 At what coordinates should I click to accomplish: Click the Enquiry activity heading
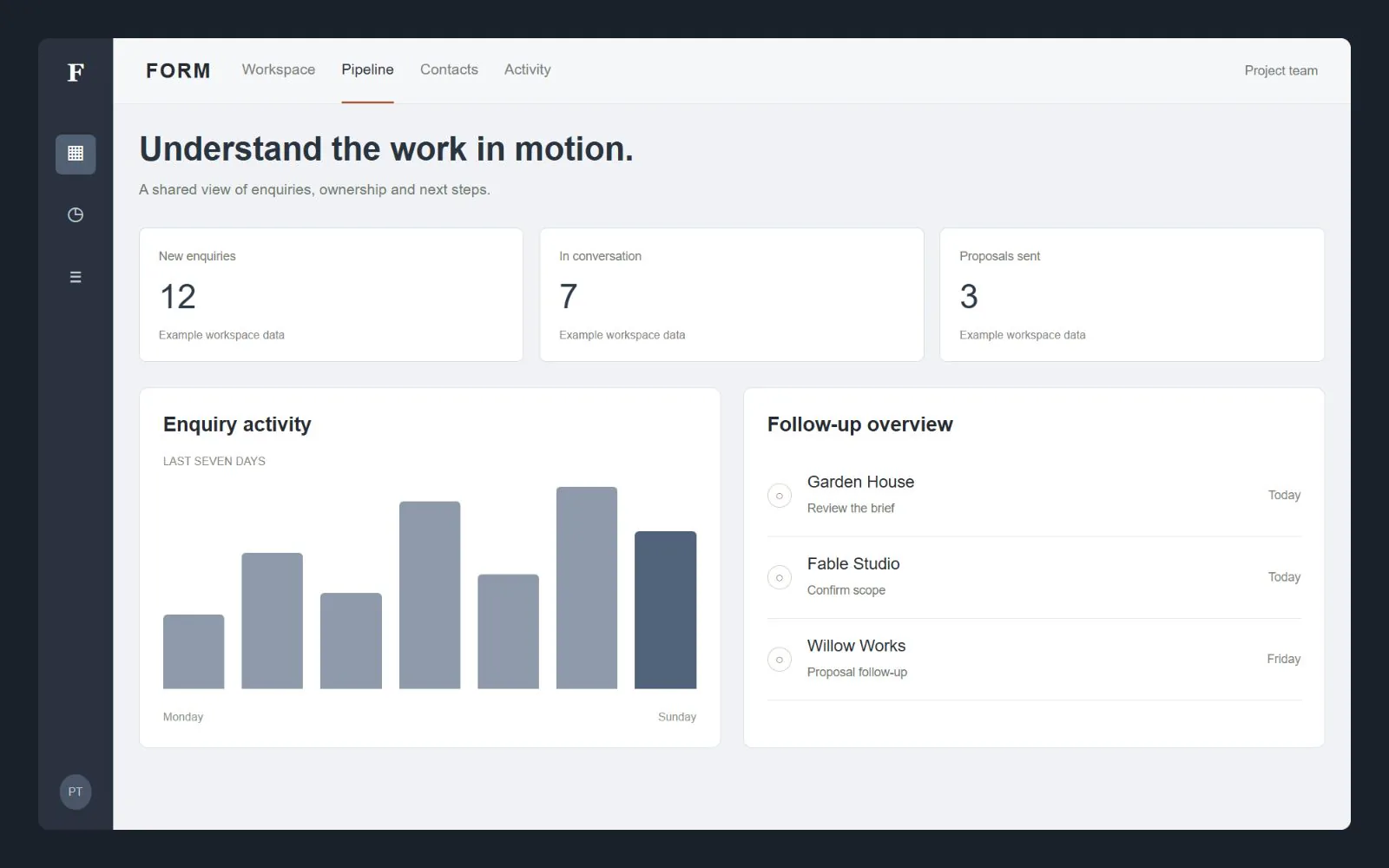[237, 424]
